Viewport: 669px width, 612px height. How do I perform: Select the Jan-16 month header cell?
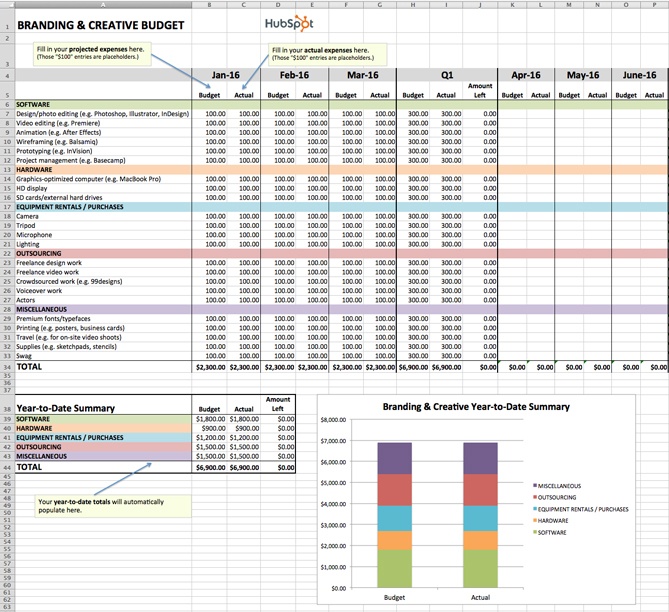(x=226, y=75)
